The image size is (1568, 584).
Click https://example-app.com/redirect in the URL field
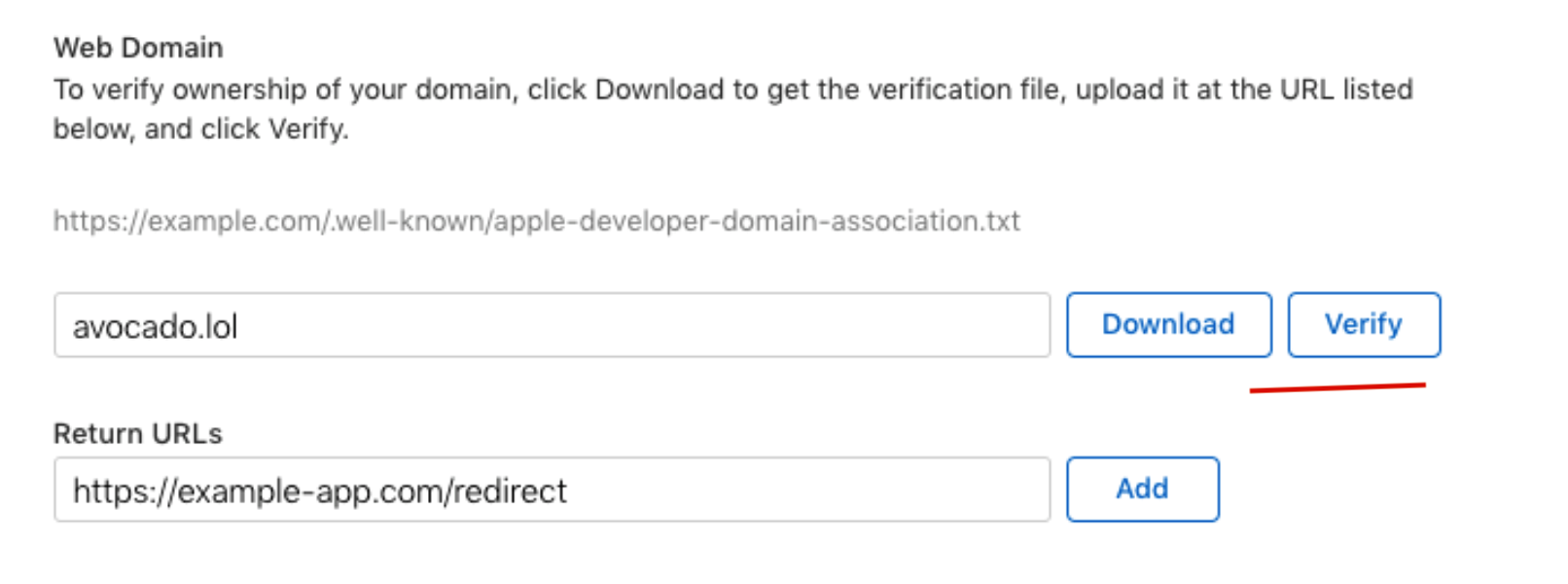(319, 490)
